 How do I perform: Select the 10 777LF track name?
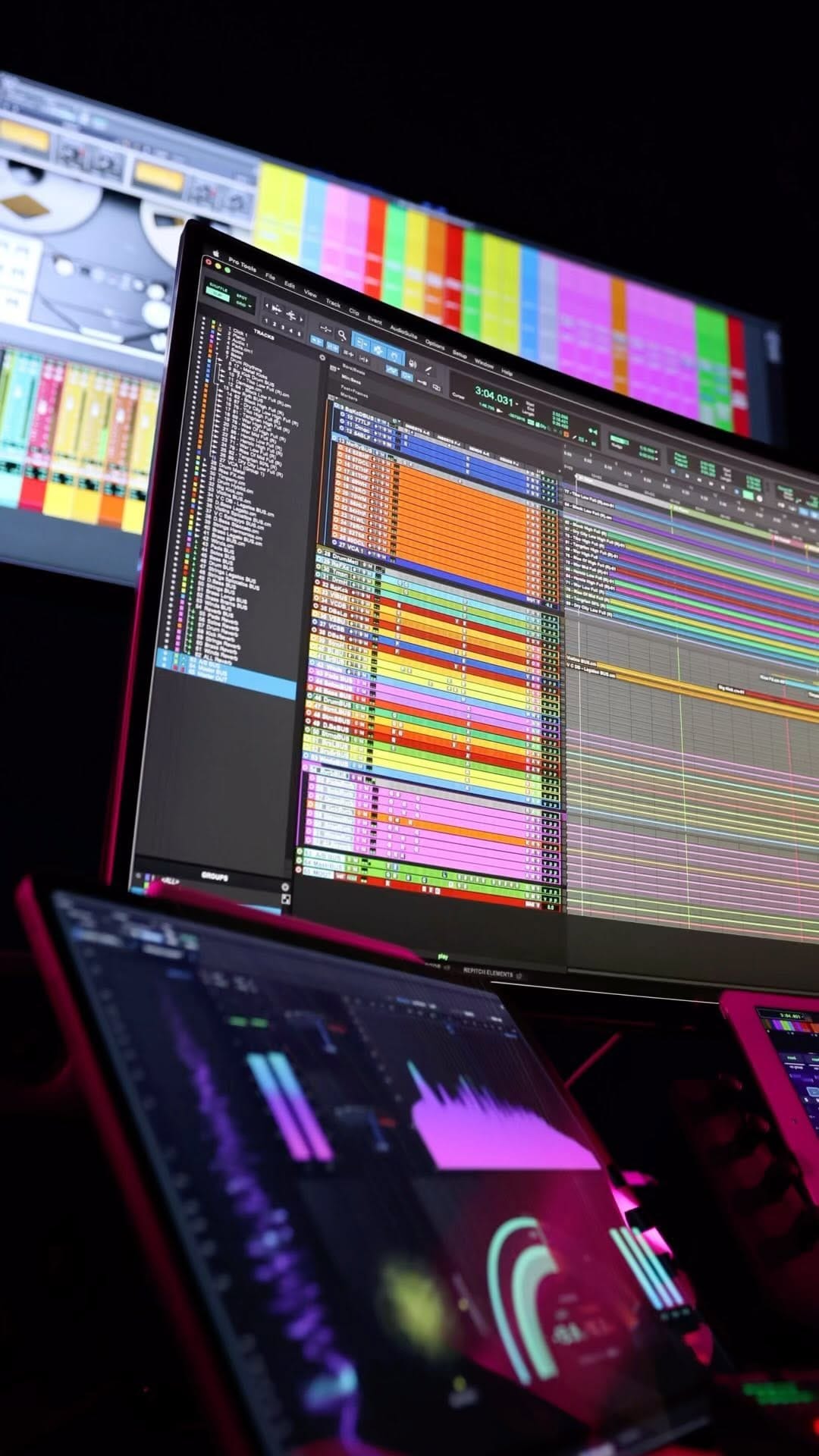359,419
